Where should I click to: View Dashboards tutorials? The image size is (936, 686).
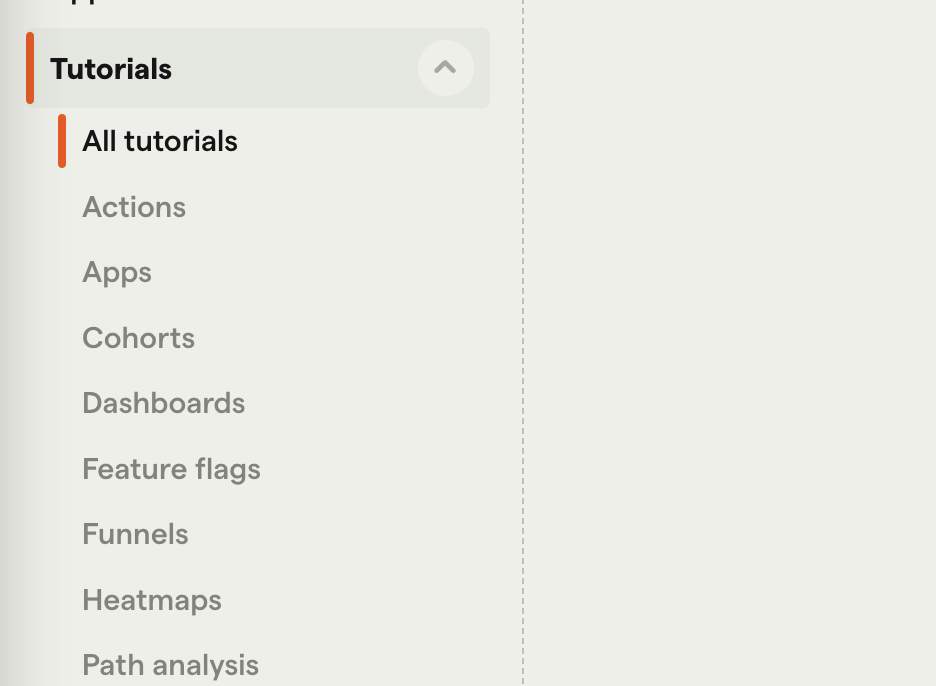[x=163, y=403]
